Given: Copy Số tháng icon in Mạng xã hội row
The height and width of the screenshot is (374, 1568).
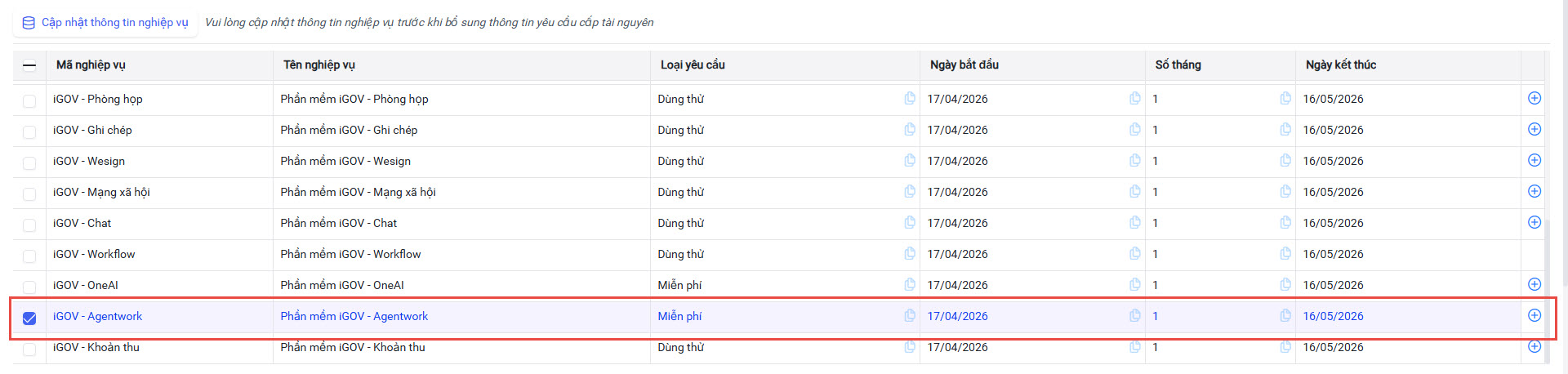Looking at the screenshot, I should click(x=1285, y=191).
